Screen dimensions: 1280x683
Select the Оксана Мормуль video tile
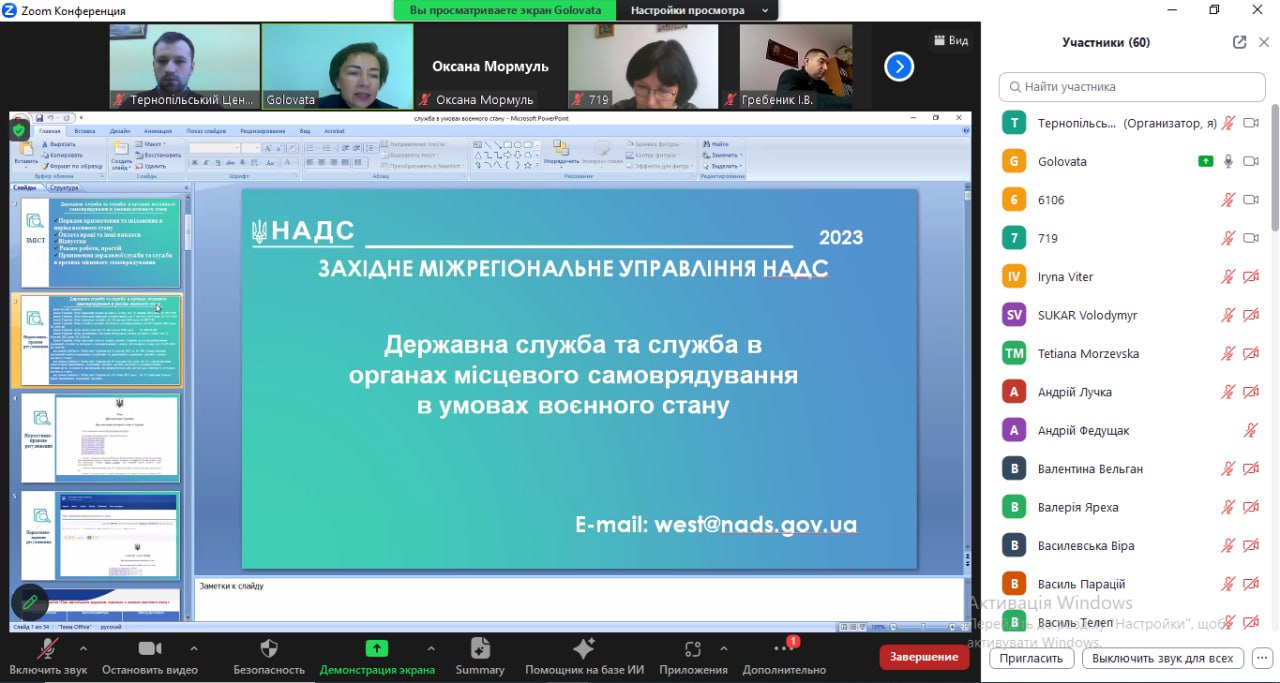pos(490,66)
